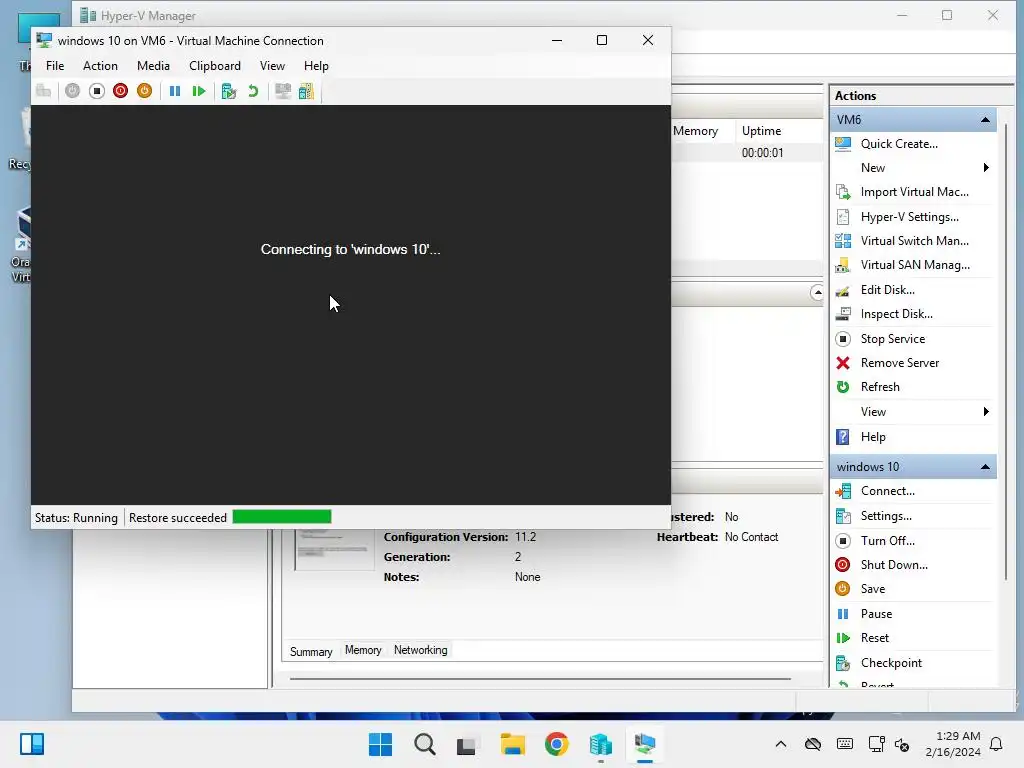The image size is (1024, 768).
Task: Click Save in windows 10 actions
Action: click(872, 589)
